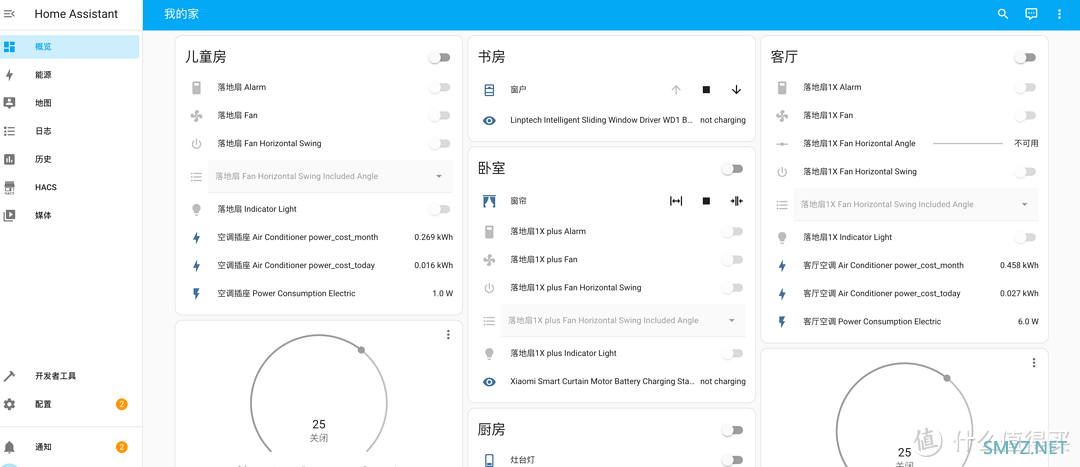Screen dimensions: 1080x467
Task: Open the 窗户 window up arrow
Action: [x=676, y=90]
